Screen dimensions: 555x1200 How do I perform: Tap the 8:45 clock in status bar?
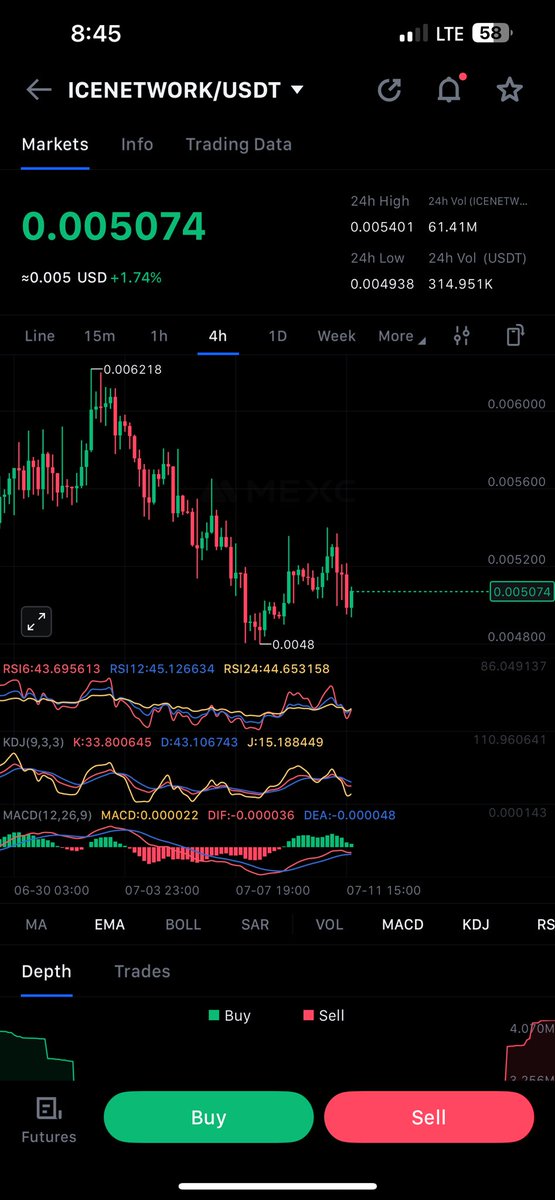[x=96, y=33]
